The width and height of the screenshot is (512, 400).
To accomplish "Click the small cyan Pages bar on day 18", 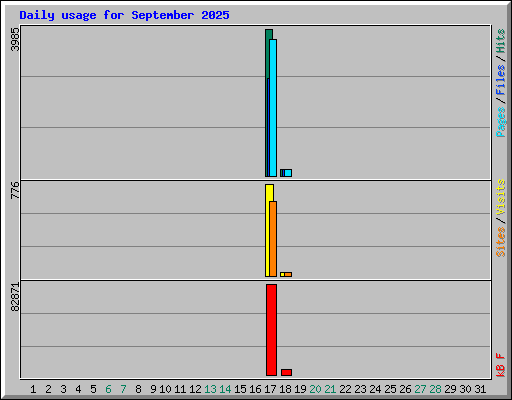I will pyautogui.click(x=288, y=173).
